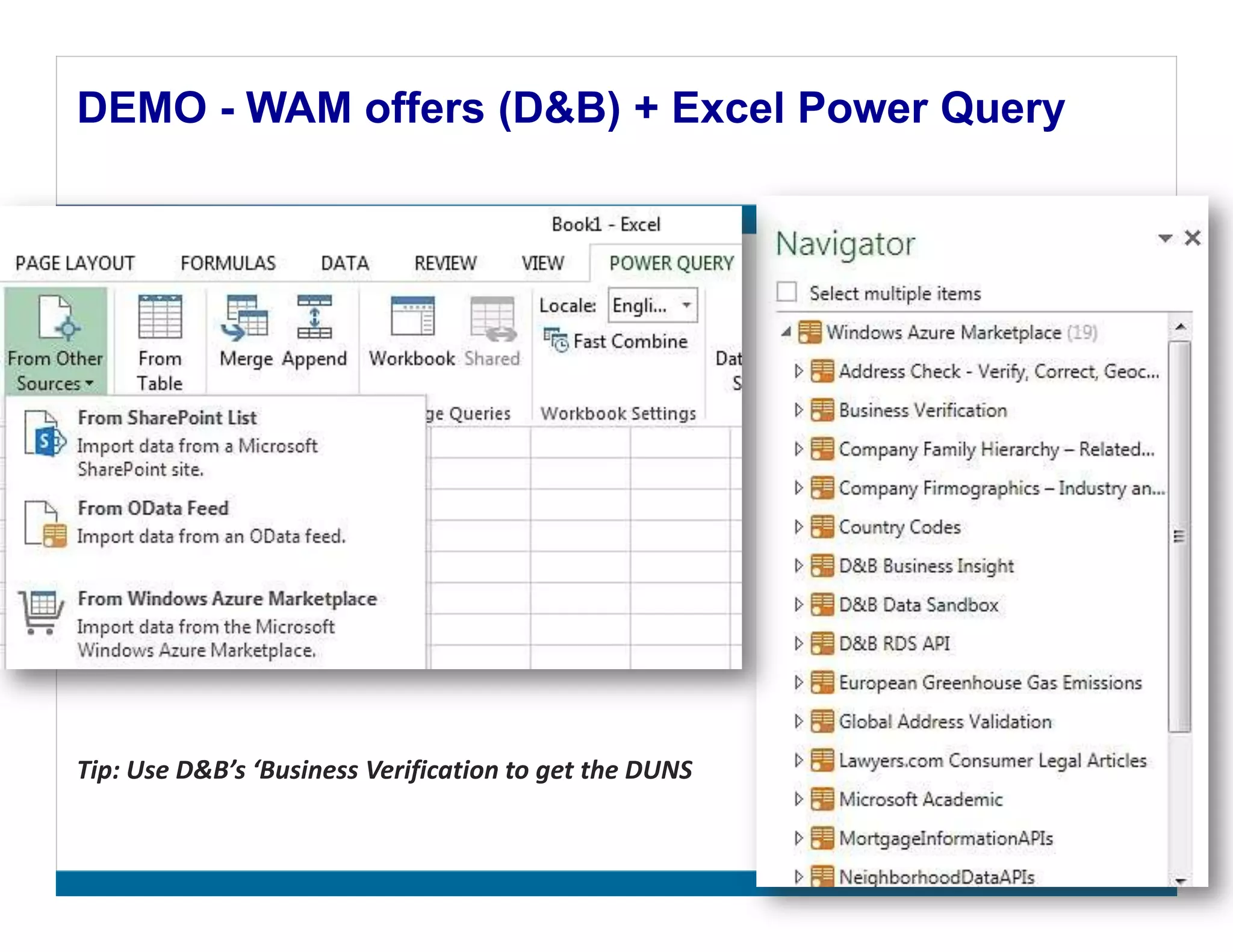1233x952 pixels.
Task: Click the Company Firmographics dataset icon
Action: pos(822,487)
